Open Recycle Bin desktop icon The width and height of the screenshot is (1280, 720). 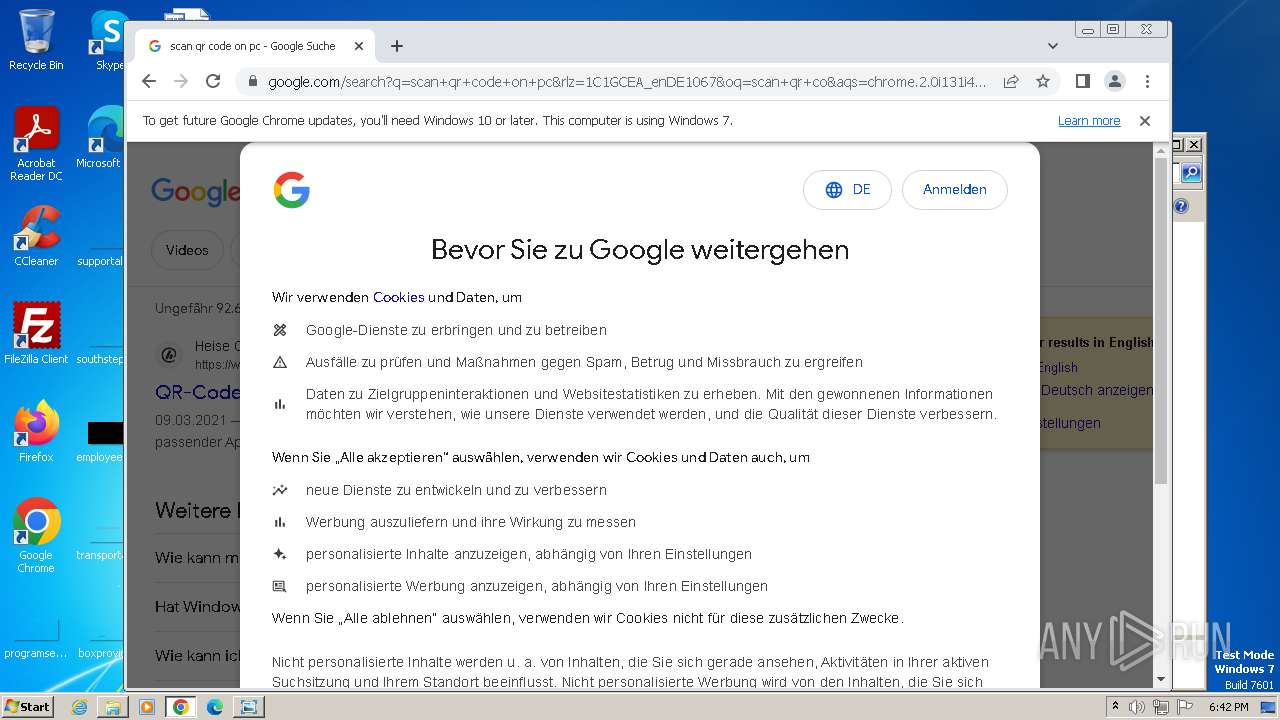[x=36, y=40]
